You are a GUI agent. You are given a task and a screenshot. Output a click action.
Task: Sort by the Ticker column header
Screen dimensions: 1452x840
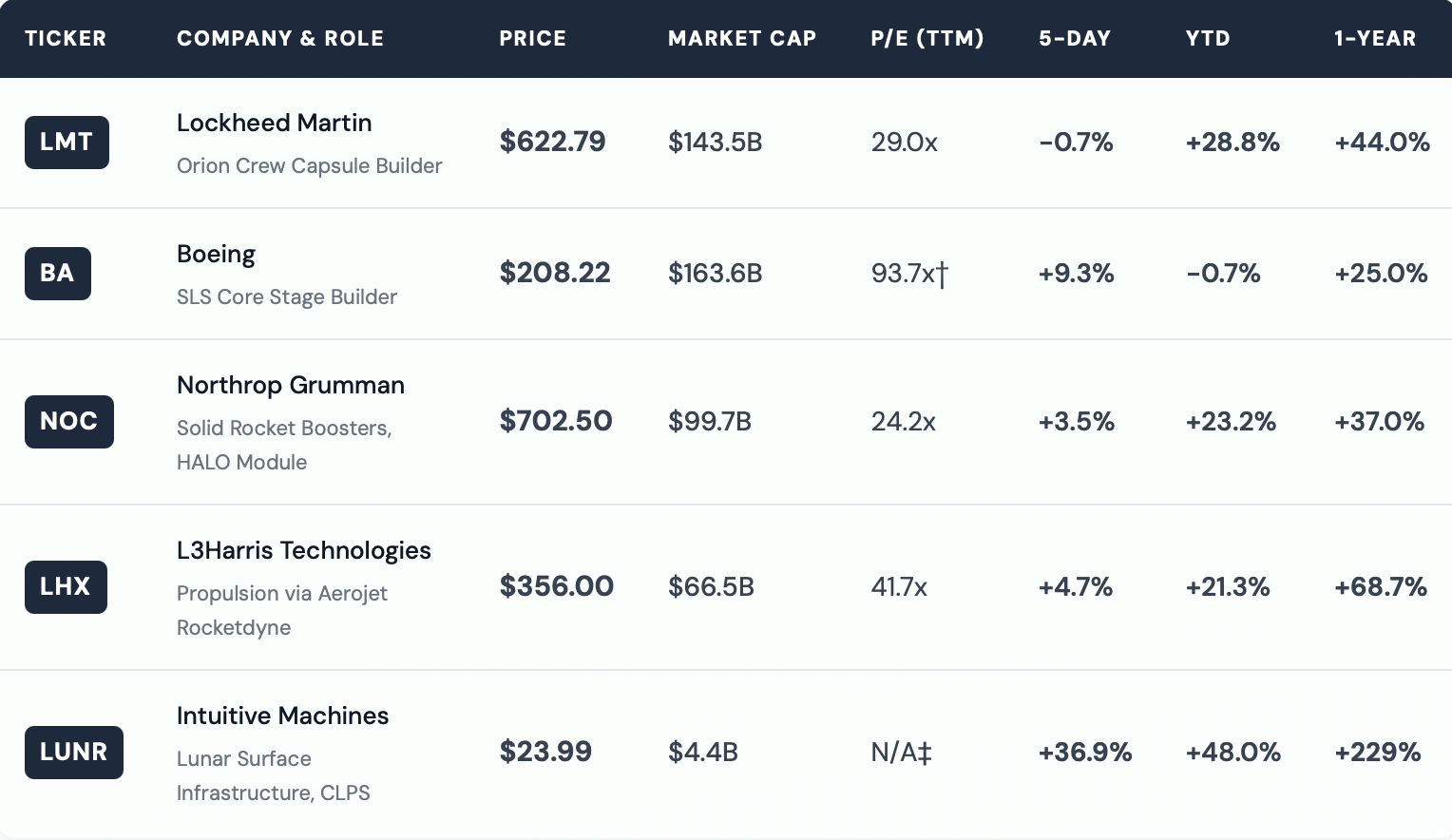pyautogui.click(x=66, y=39)
